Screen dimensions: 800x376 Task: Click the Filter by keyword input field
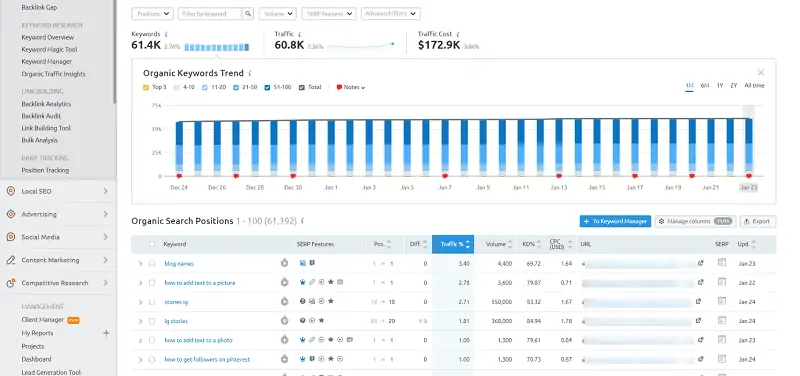point(210,14)
